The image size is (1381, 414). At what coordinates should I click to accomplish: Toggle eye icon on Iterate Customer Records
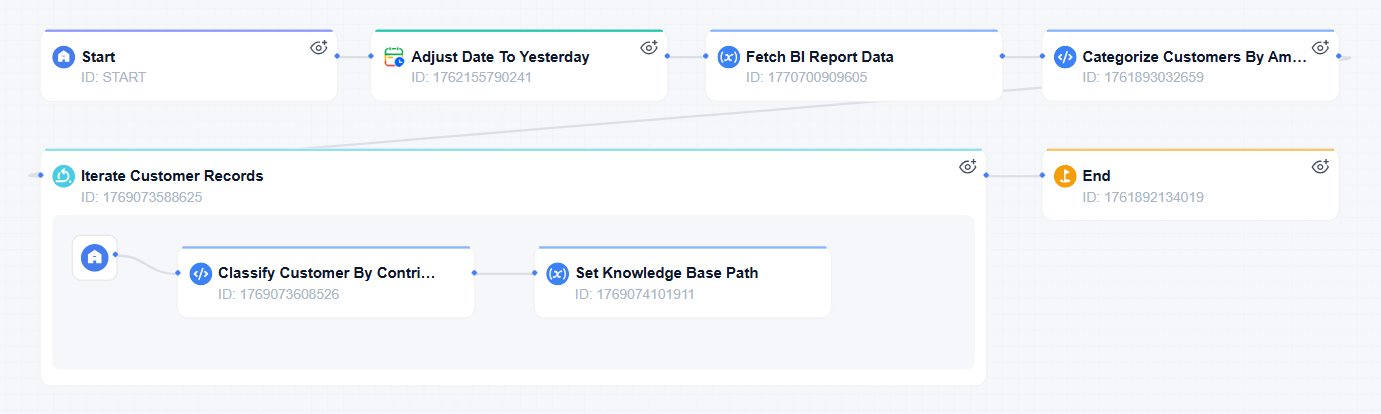pos(967,166)
